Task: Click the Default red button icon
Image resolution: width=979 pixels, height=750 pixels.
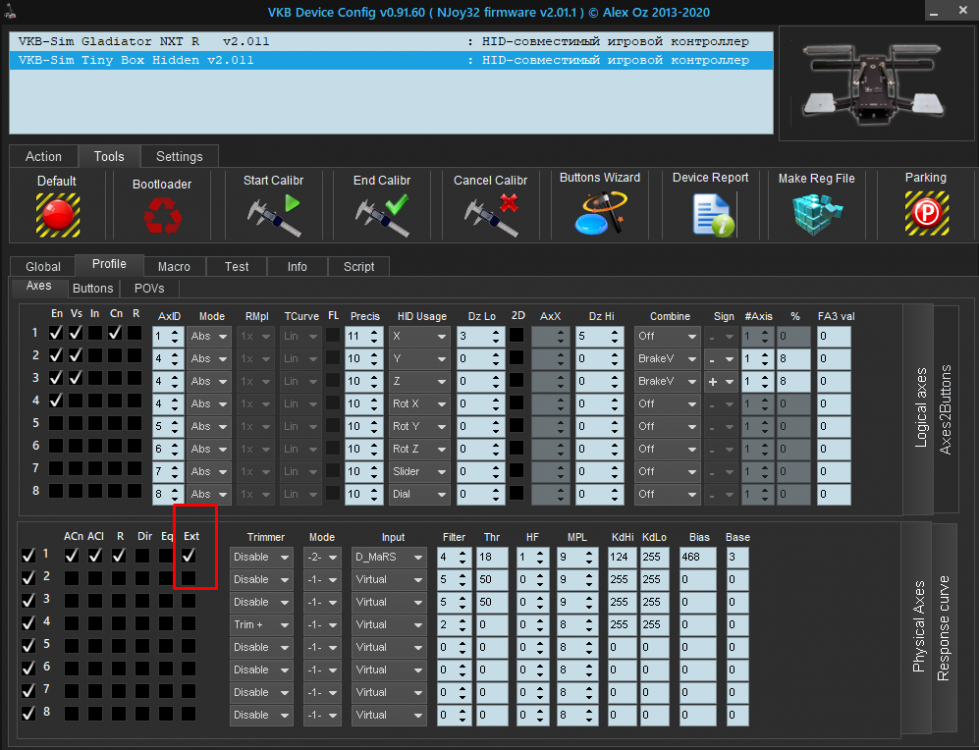Action: (x=57, y=214)
